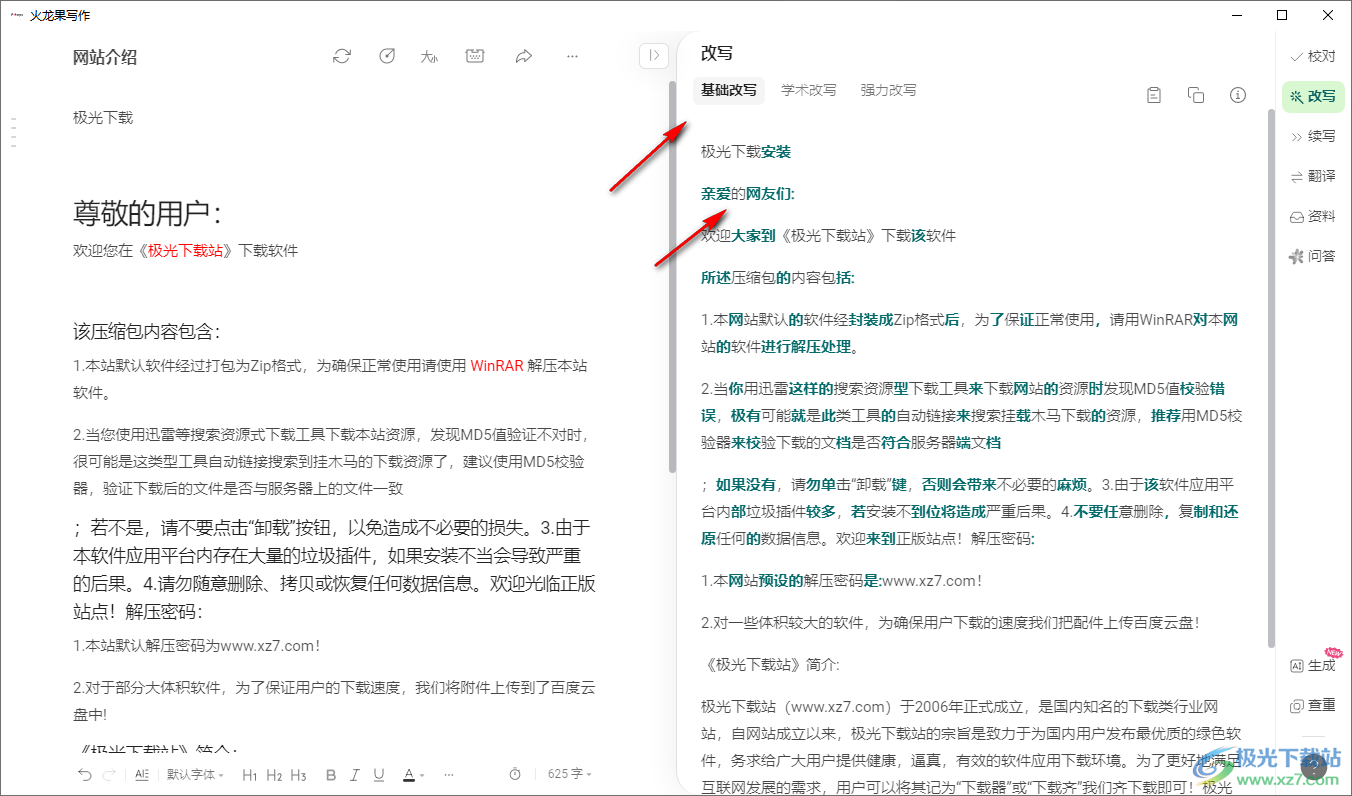
Task: Open the 查重 plagiarism check sidebar item
Action: tap(1313, 705)
